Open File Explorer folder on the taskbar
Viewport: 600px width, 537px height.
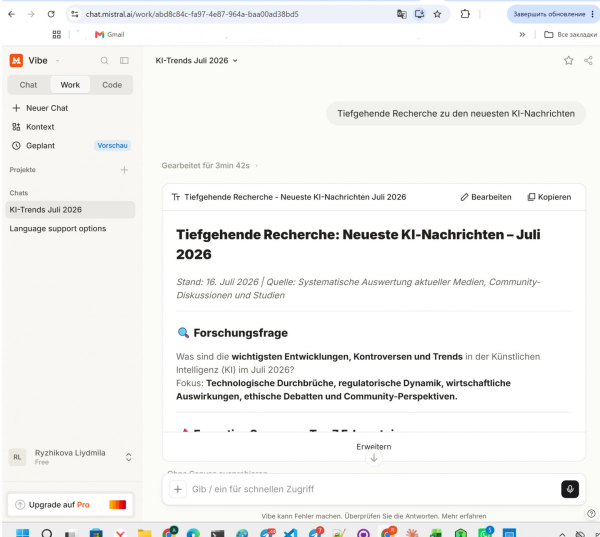tap(145, 532)
